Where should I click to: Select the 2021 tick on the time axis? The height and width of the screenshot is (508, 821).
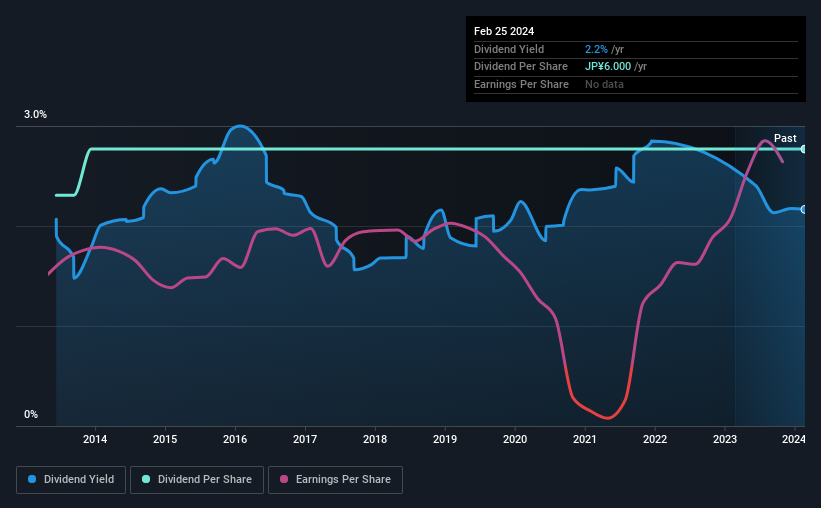pyautogui.click(x=585, y=439)
